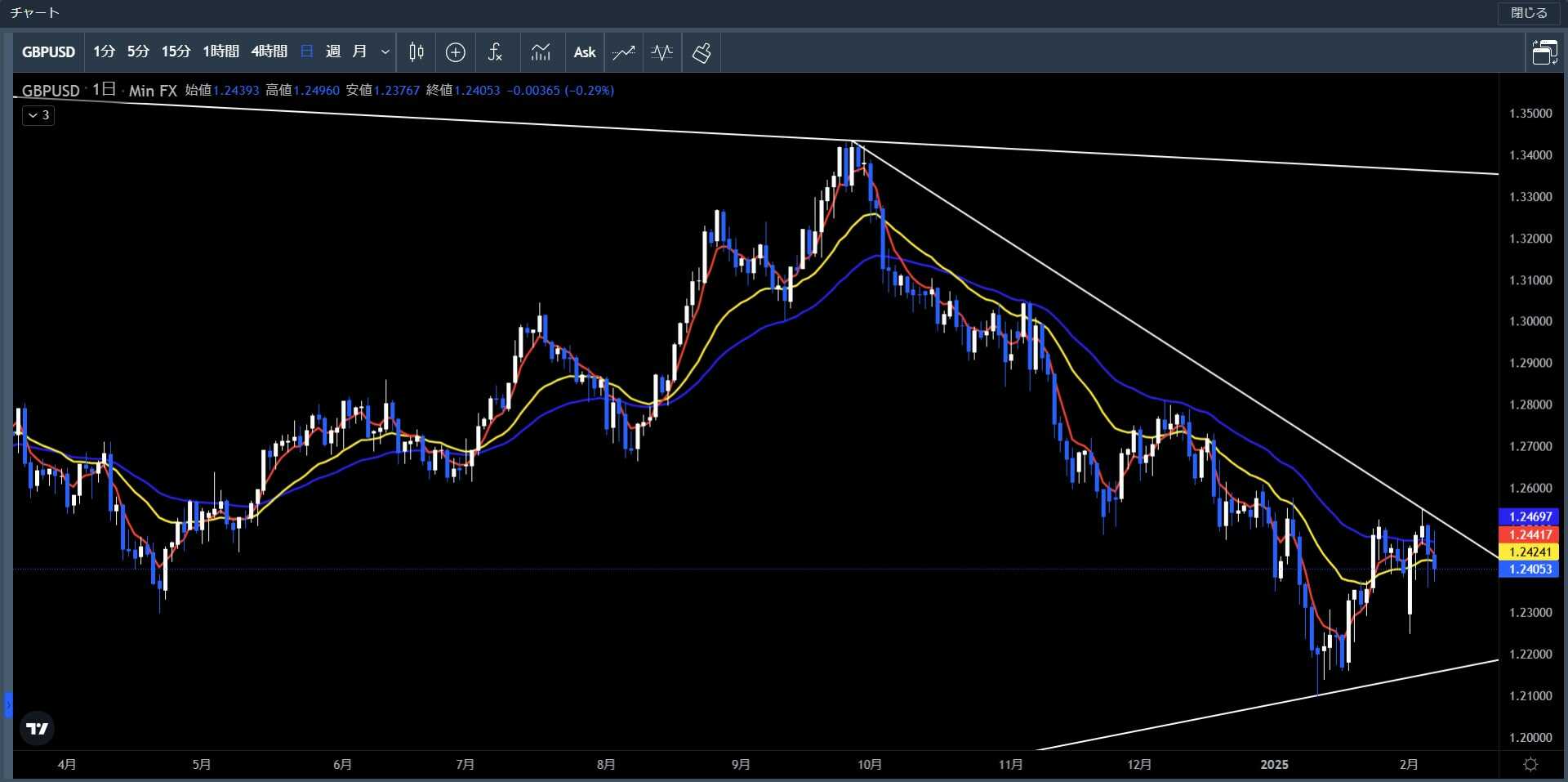This screenshot has width=1568, height=782.
Task: Click the waveform oscillator icon
Action: pos(662,52)
